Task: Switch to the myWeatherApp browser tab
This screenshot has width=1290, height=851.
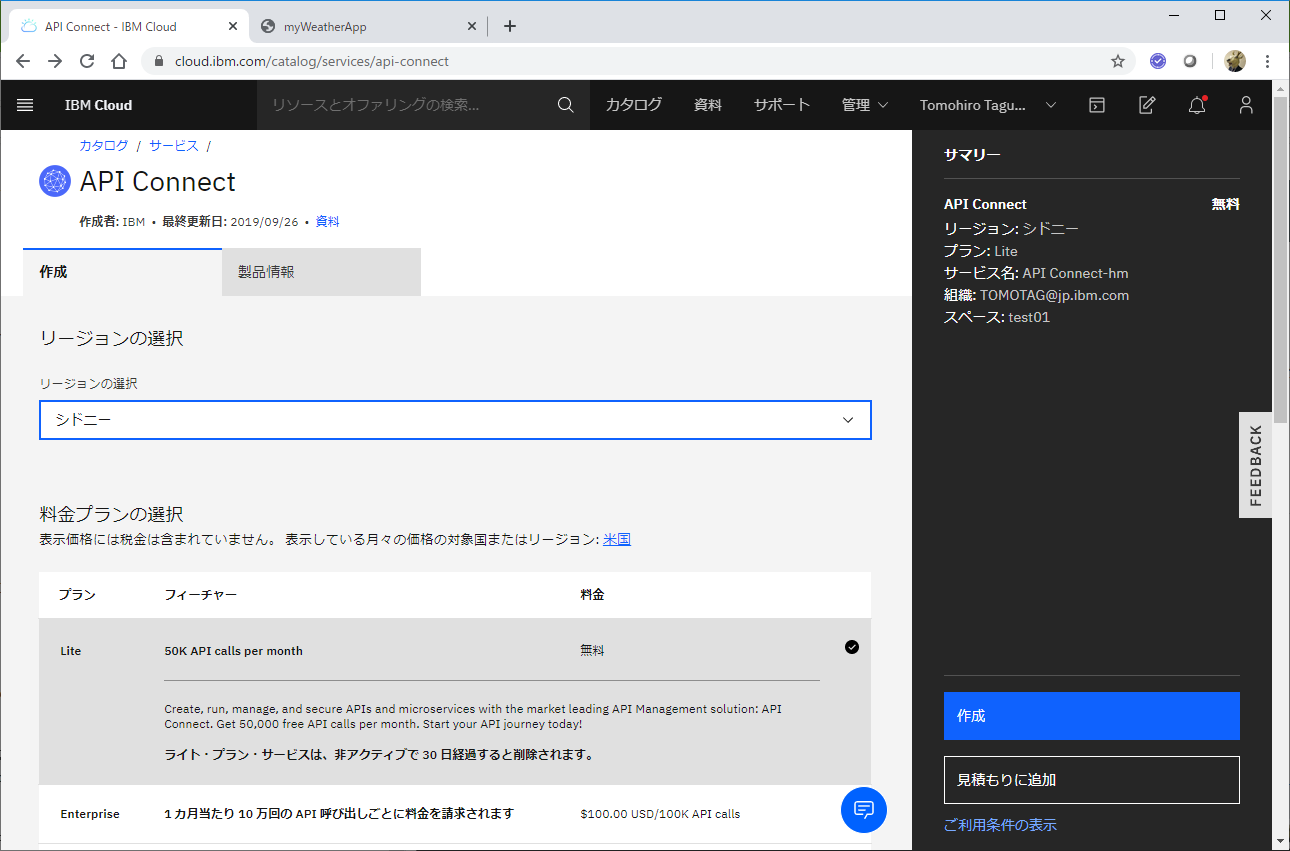Action: pyautogui.click(x=368, y=26)
